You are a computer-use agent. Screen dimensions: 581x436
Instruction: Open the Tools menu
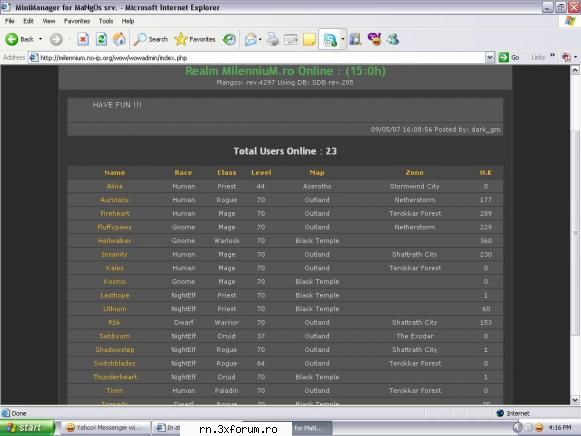pos(106,21)
